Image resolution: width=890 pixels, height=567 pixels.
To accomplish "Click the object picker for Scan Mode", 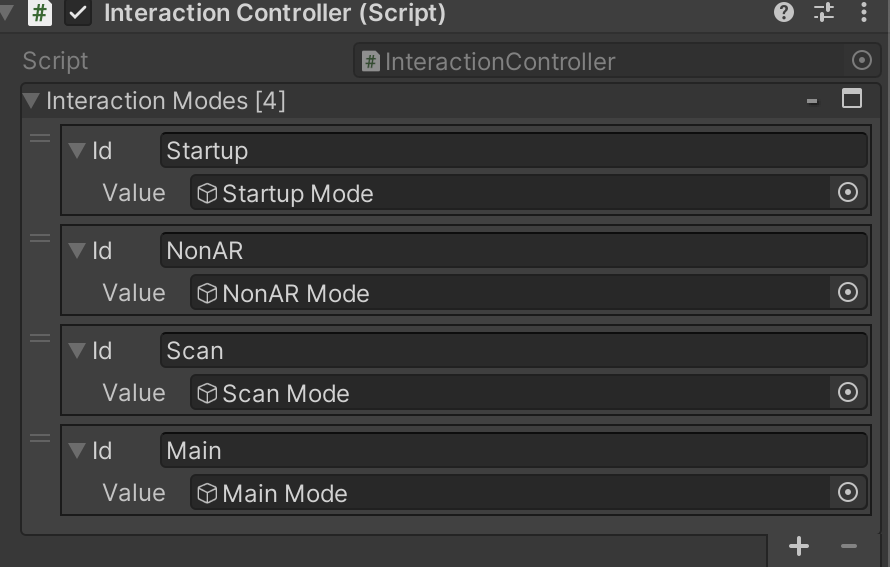I will coord(848,393).
